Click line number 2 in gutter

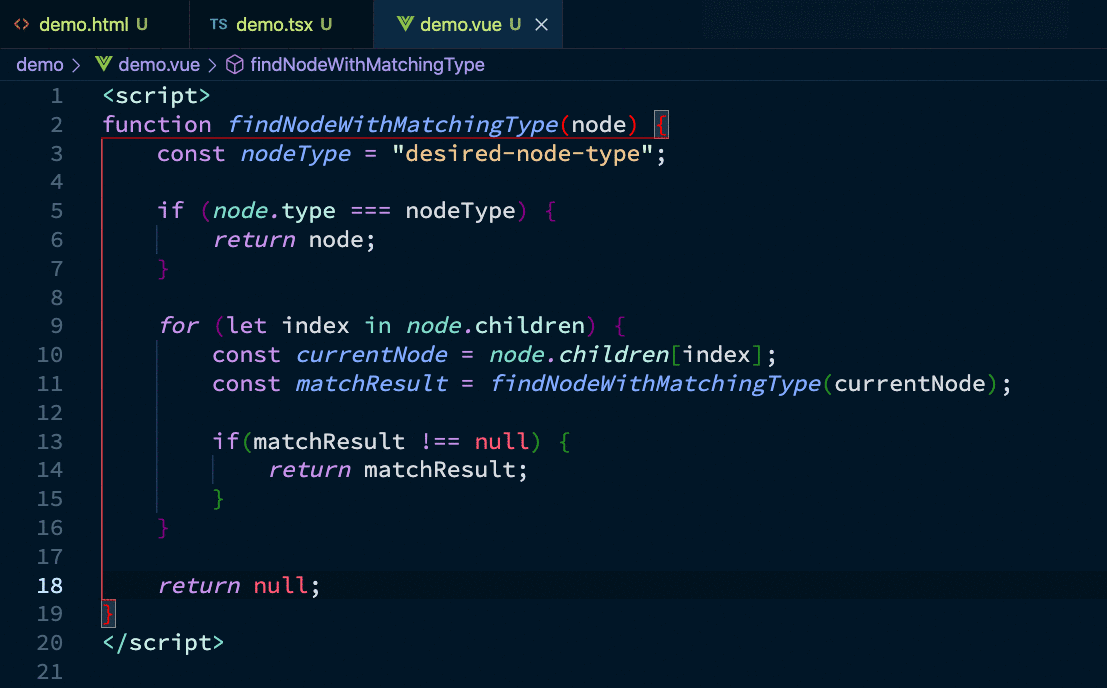pos(56,124)
